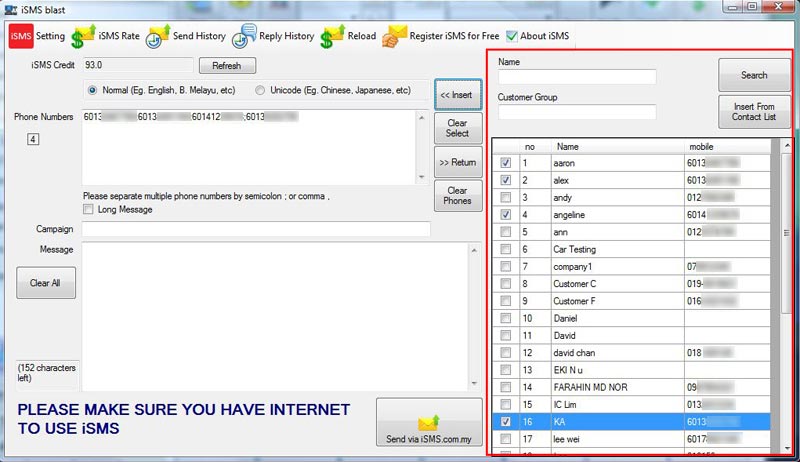Click the Setting toolbar label

[50, 36]
